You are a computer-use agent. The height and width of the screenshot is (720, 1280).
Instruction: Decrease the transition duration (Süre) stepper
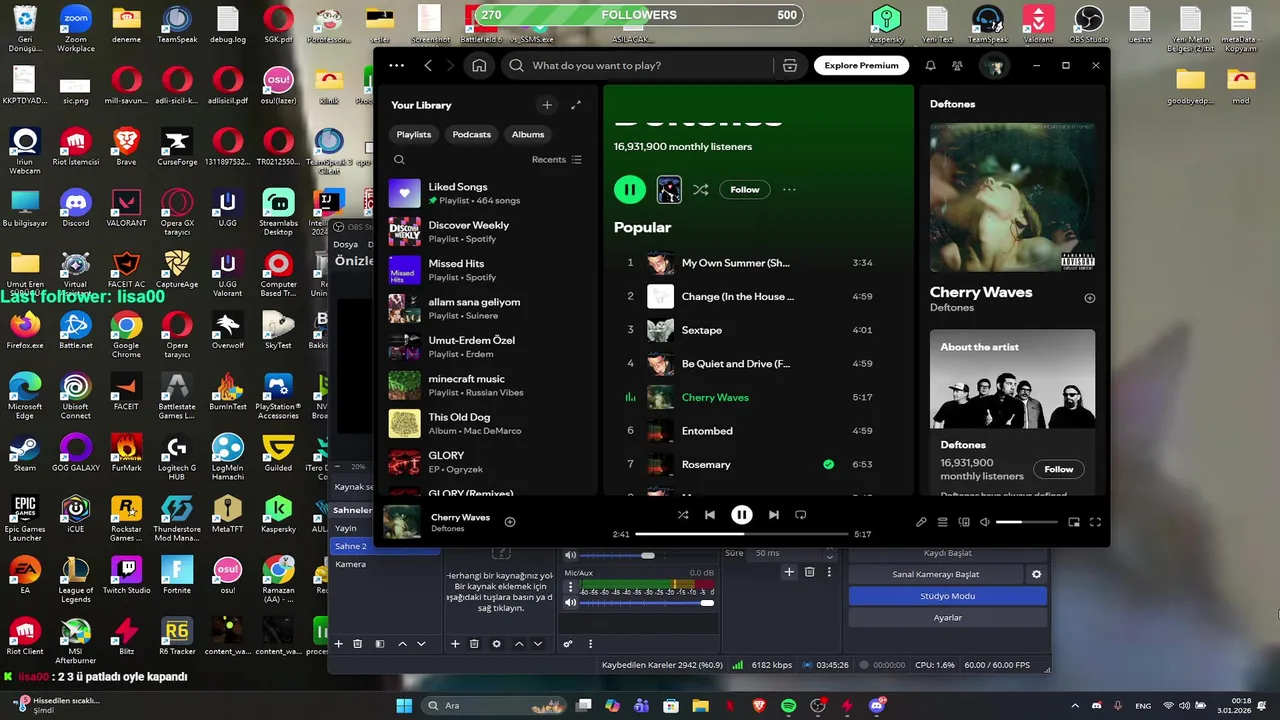click(829, 557)
